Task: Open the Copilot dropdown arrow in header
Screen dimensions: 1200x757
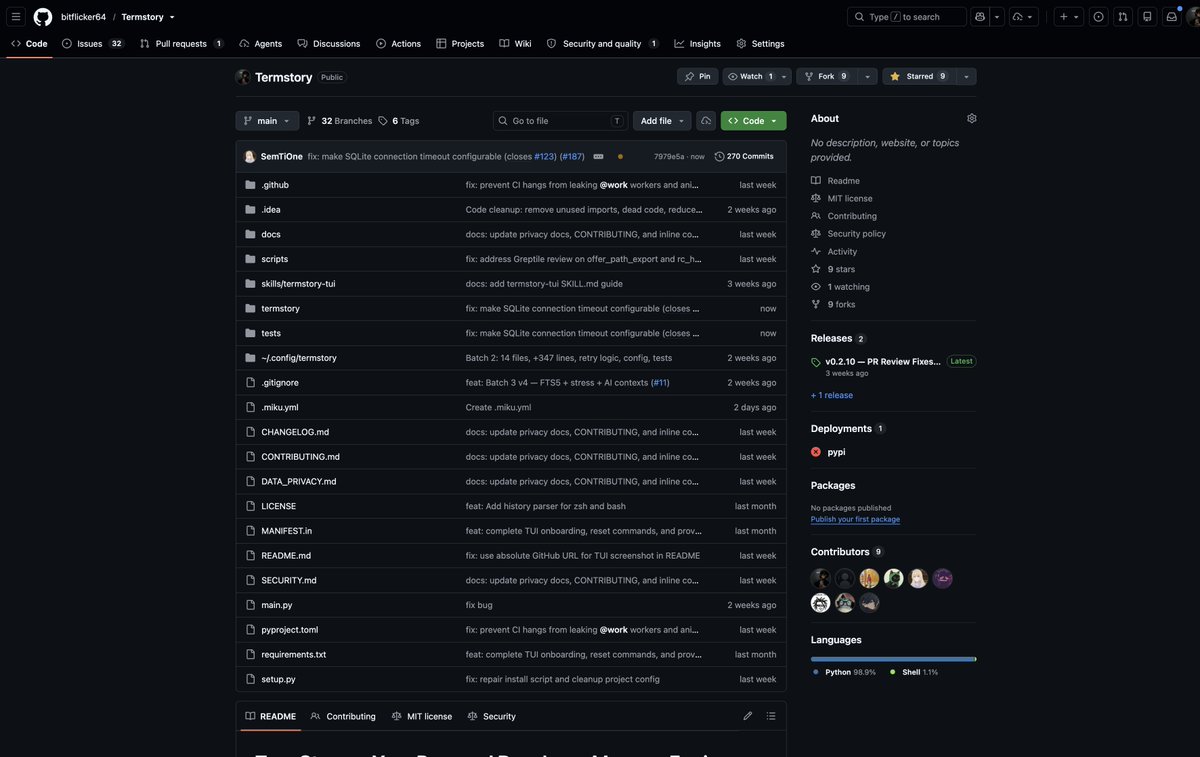Action: pyautogui.click(x=997, y=17)
